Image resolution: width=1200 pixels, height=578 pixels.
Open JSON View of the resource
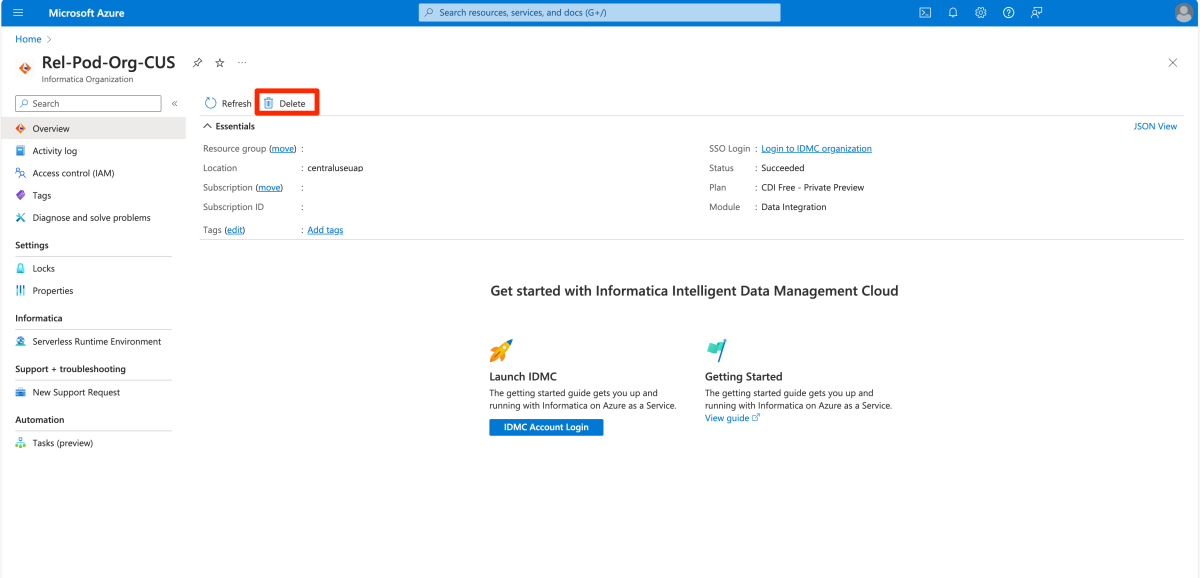click(x=1155, y=126)
